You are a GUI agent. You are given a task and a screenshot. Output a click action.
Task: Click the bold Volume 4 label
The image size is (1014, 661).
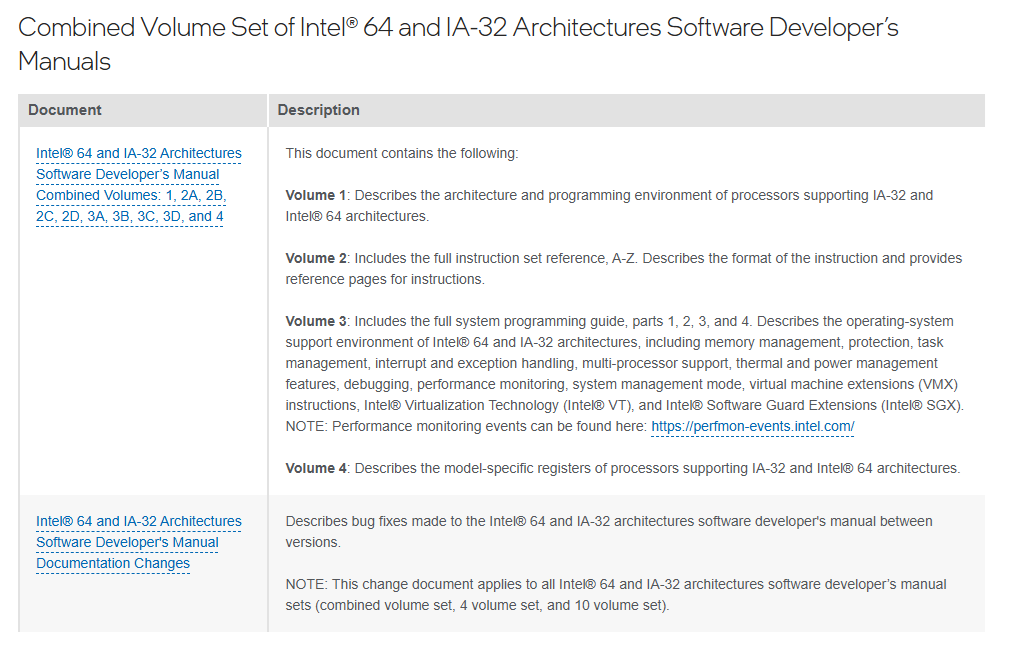(x=316, y=468)
